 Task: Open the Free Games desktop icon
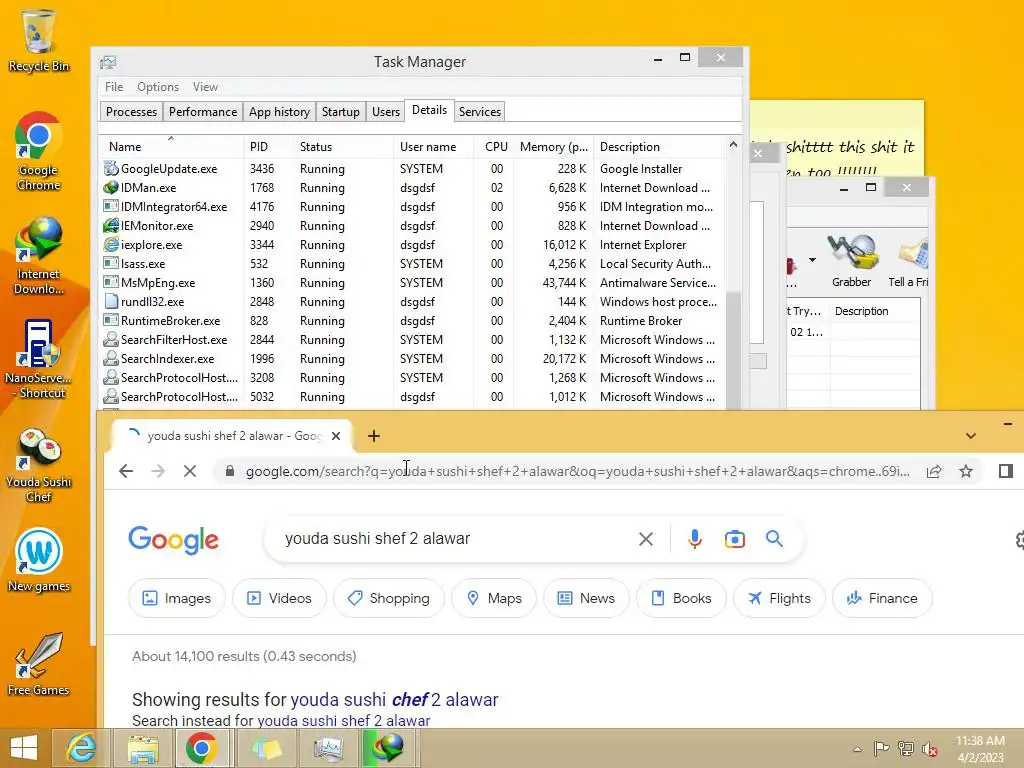[38, 664]
